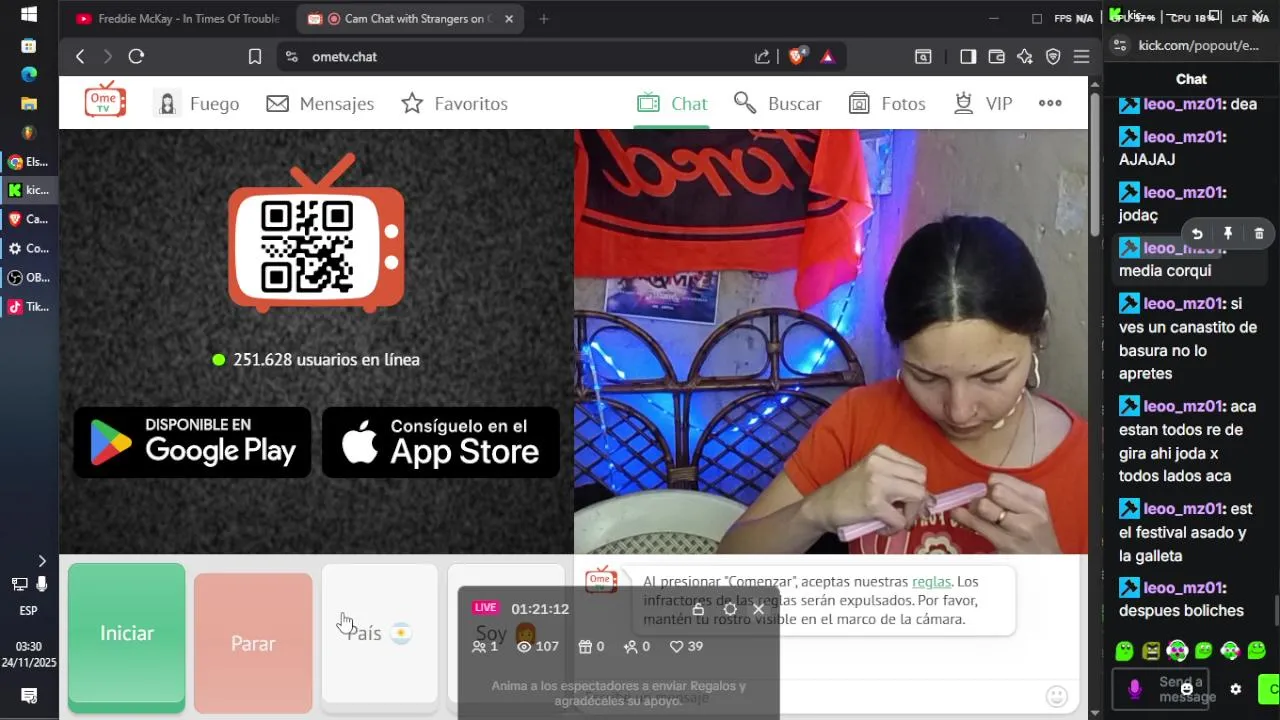Open the Fuego section icon
This screenshot has width=1280, height=720.
click(167, 103)
